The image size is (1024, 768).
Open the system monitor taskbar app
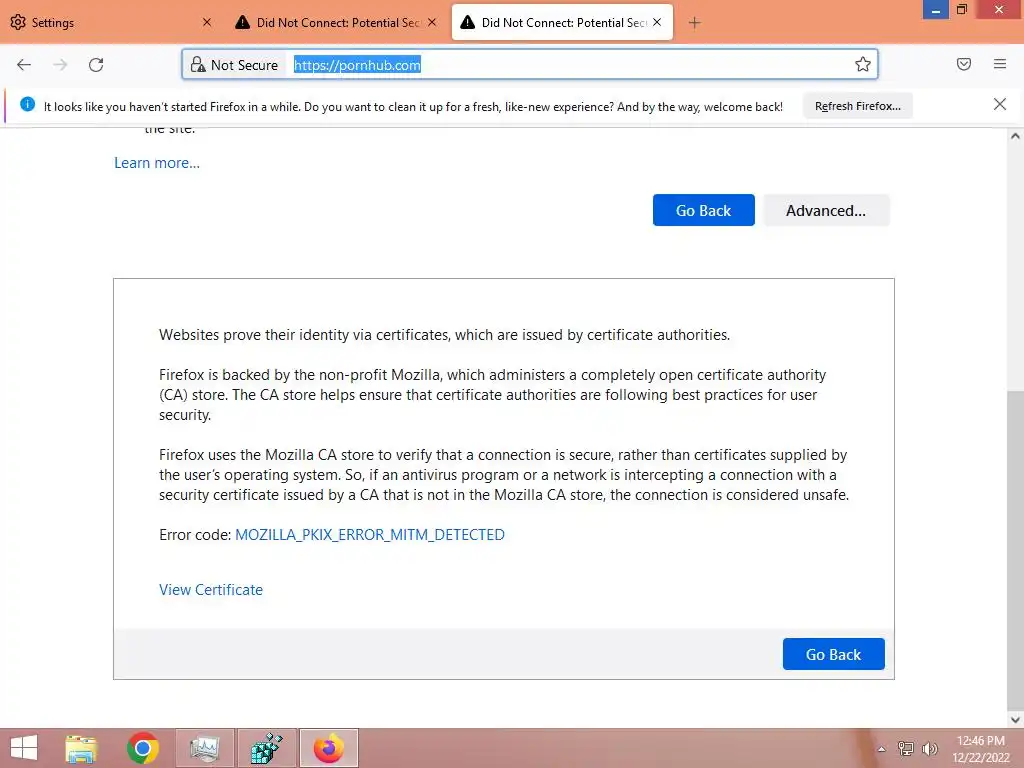(x=204, y=748)
